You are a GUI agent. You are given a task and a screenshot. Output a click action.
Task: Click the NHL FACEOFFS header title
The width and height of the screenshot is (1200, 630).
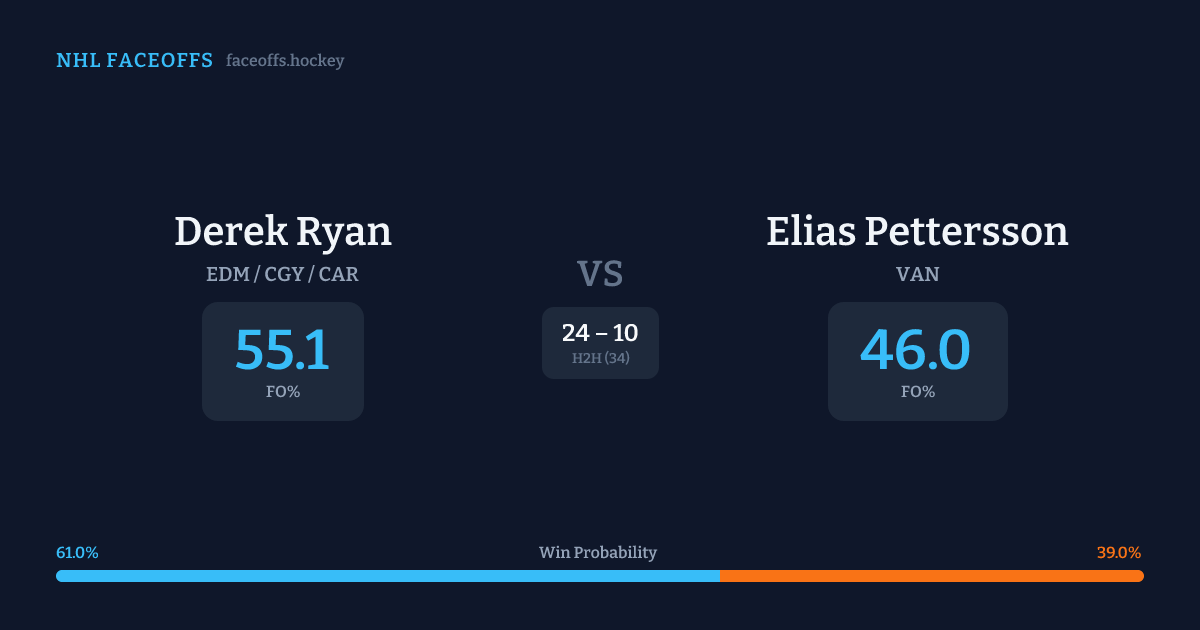coord(134,61)
